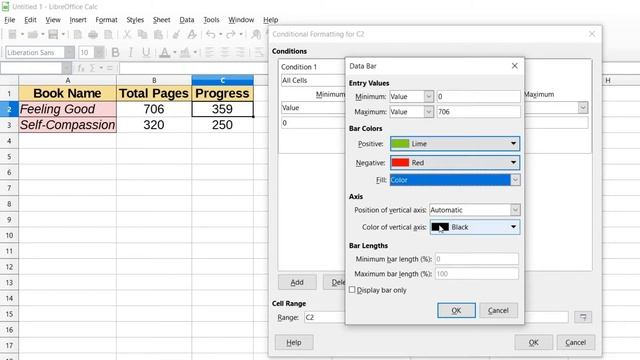Click the Sum sigma icon
640x360 pixels.
pos(93,68)
